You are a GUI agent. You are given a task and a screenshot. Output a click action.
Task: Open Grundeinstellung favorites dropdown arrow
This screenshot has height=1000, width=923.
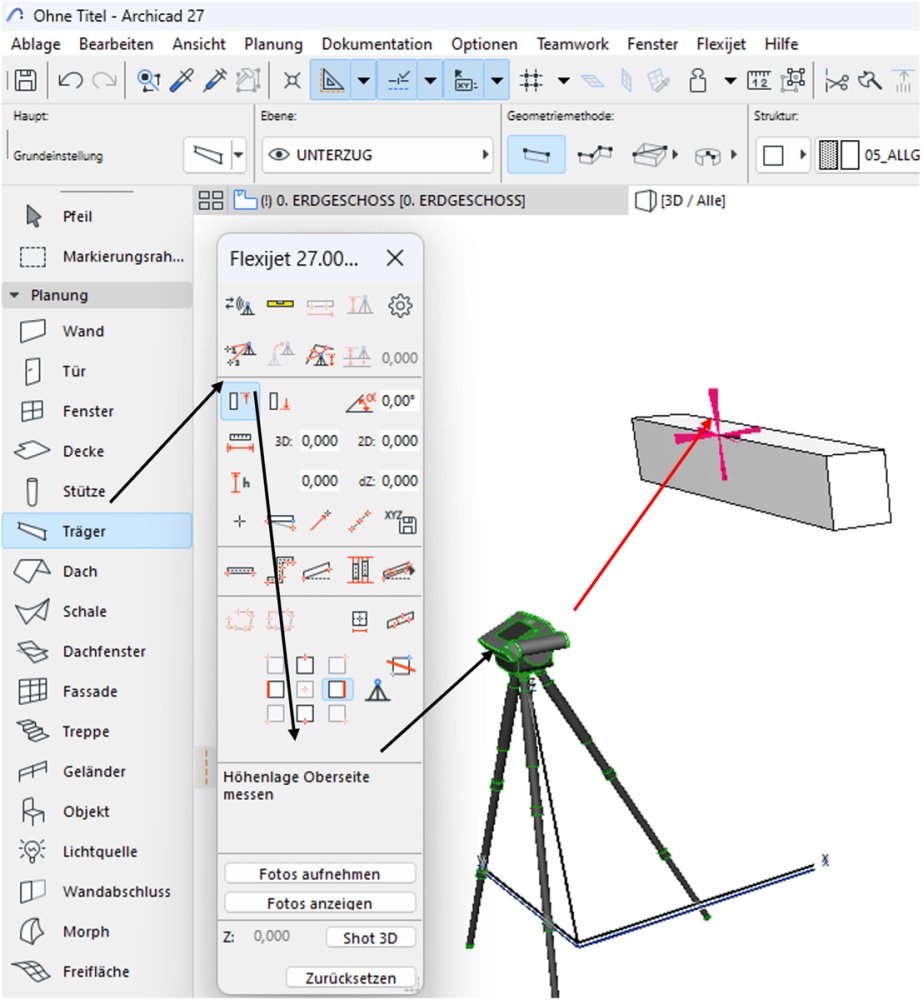pos(239,154)
